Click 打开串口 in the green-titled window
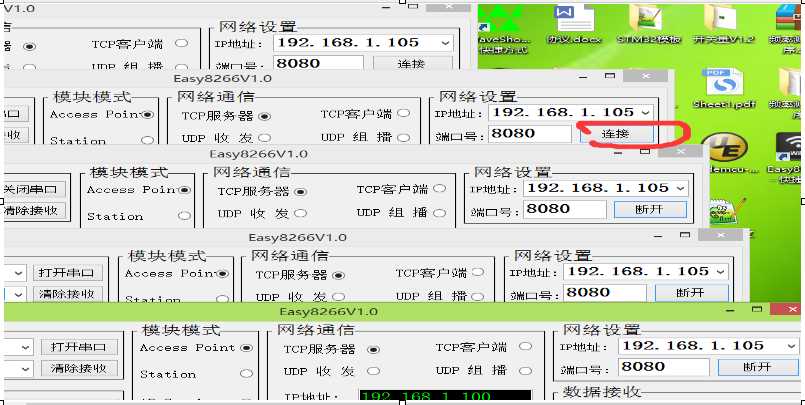This screenshot has height=405, width=805. [78, 348]
